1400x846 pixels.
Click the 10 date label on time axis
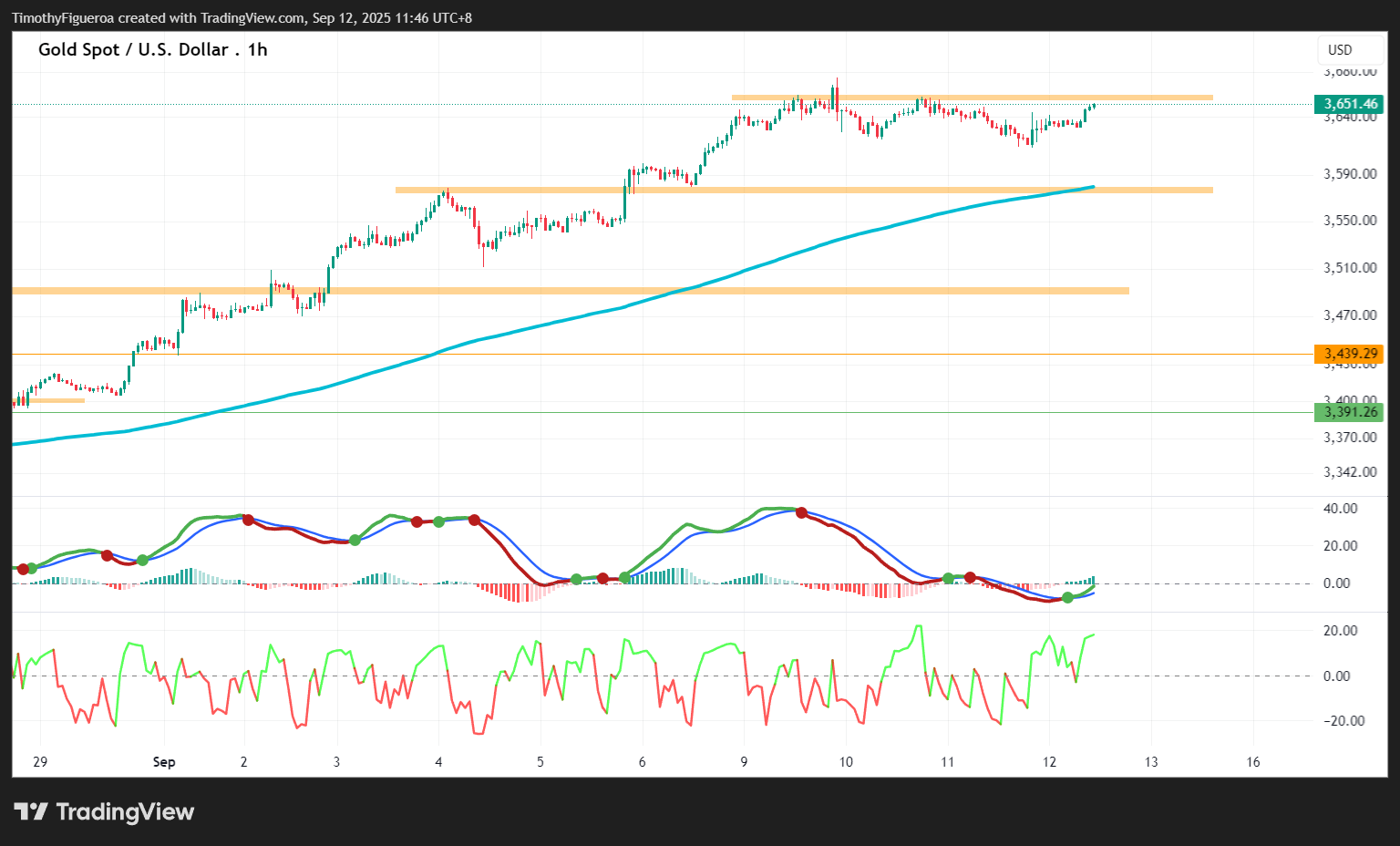pos(846,762)
